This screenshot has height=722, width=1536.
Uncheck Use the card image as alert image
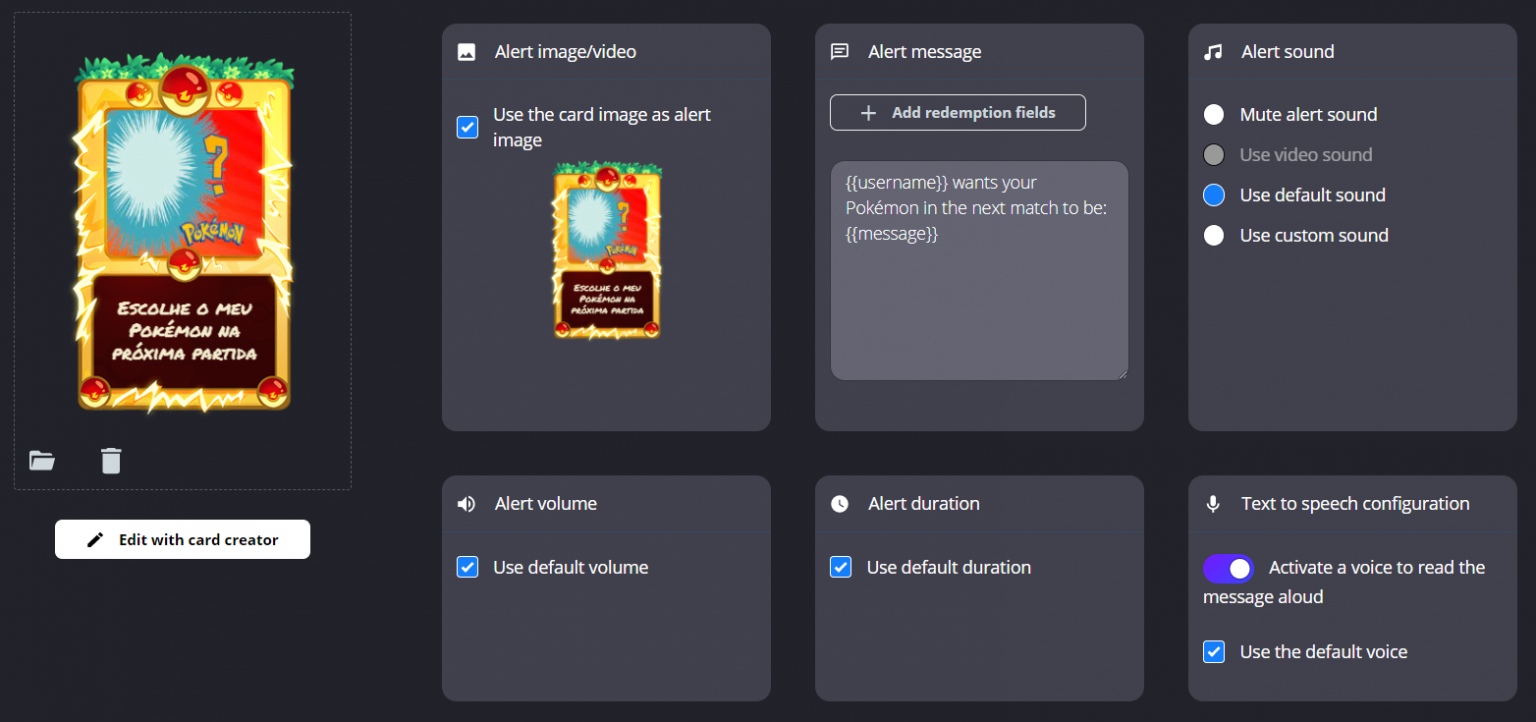[x=467, y=127]
